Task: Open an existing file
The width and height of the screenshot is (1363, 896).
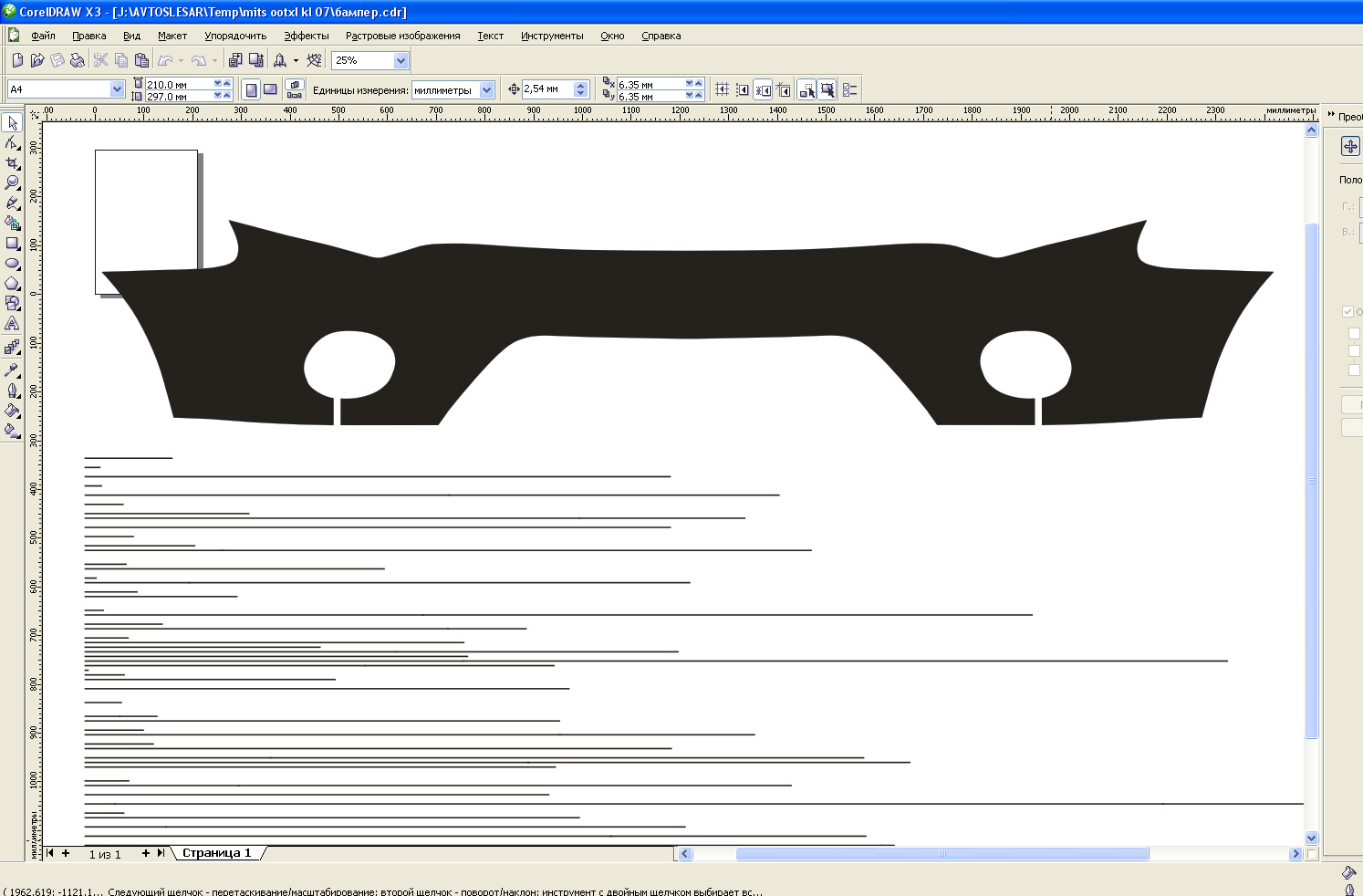Action: point(37,60)
